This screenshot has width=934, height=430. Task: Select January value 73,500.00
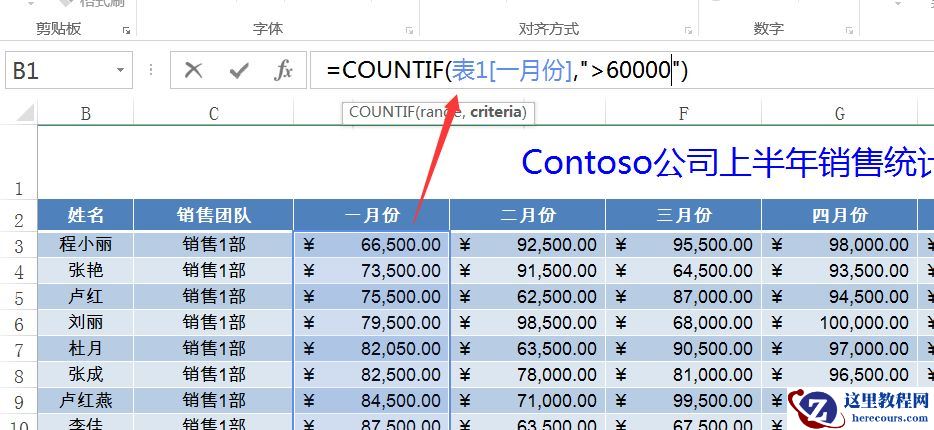pos(372,270)
